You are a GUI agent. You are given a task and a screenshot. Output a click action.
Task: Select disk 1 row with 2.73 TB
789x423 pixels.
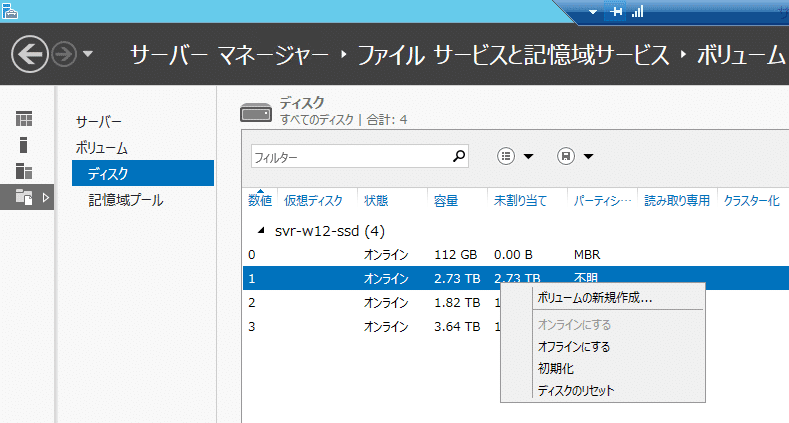point(516,278)
